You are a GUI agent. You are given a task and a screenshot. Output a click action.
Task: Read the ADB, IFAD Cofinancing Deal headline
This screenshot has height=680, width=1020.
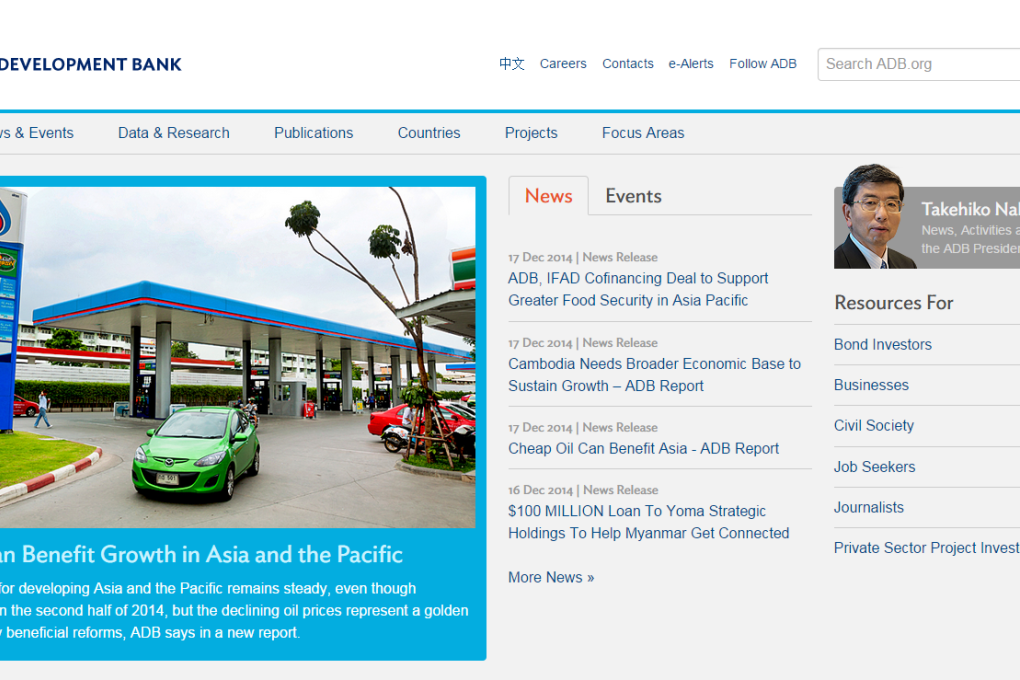638,289
